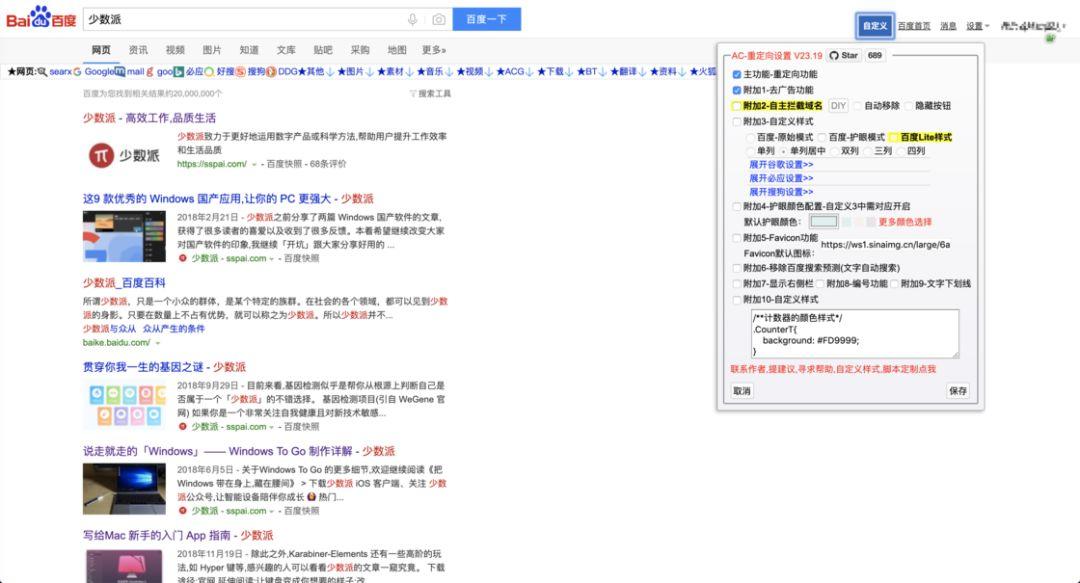Click the 689 star count badge

point(875,55)
